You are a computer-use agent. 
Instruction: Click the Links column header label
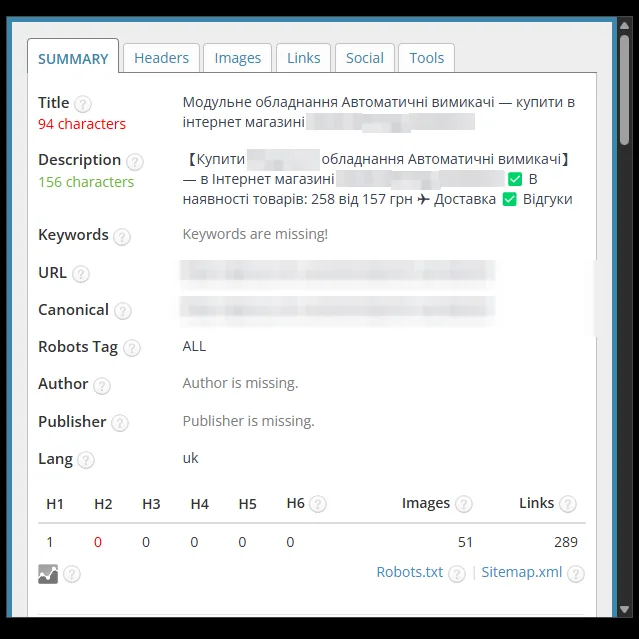[x=536, y=503]
